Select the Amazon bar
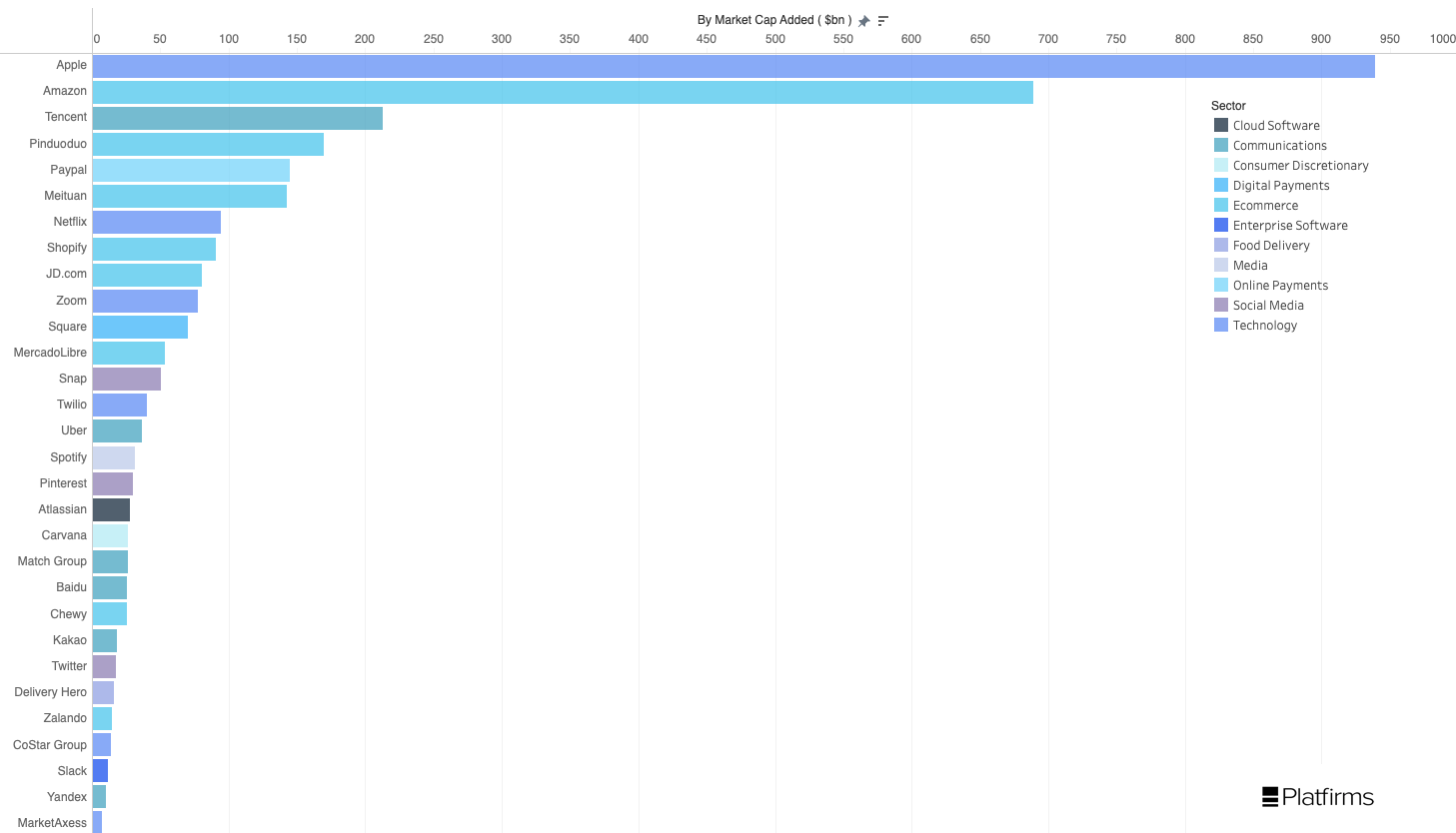The height and width of the screenshot is (833, 1456). [563, 92]
